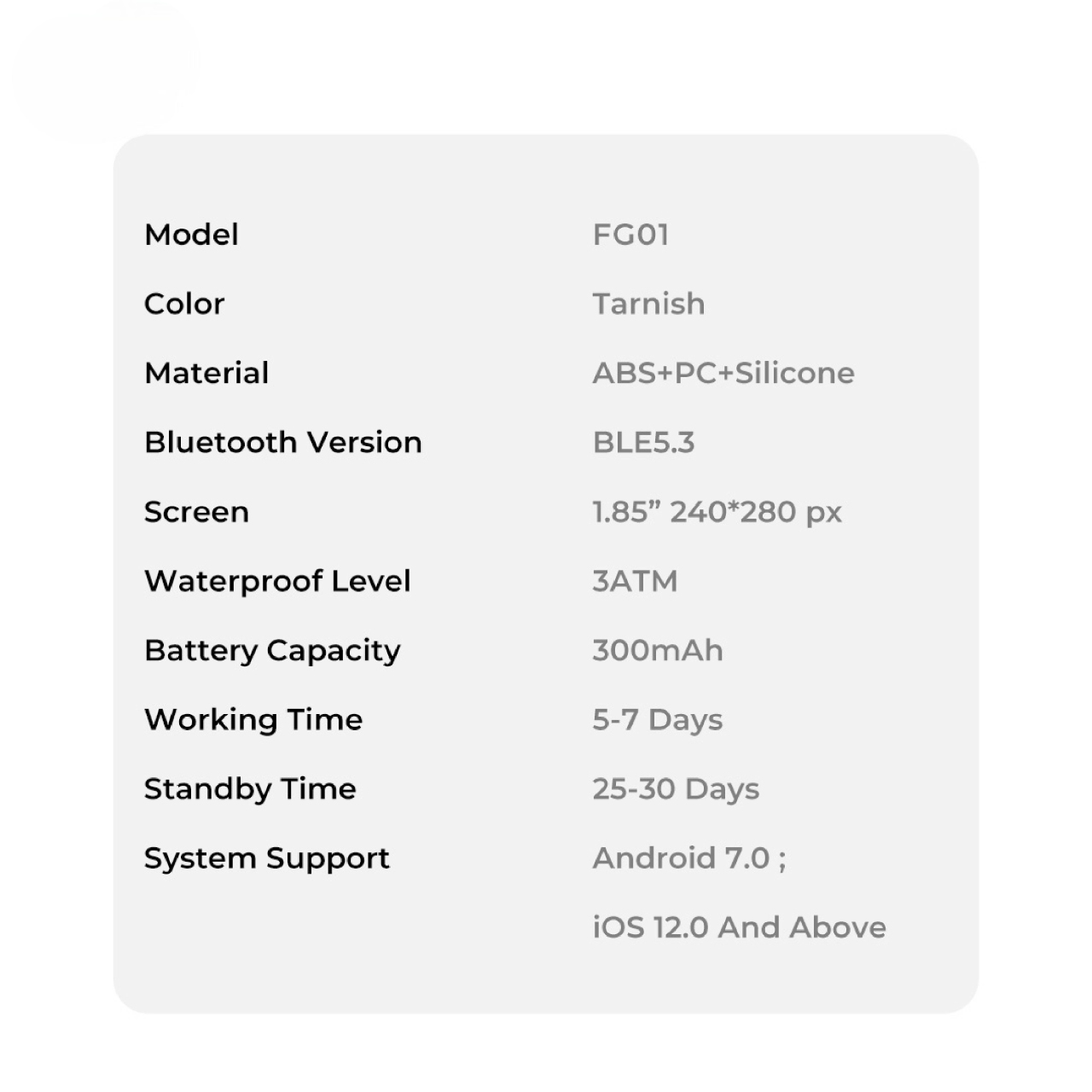Click the Waterproof Level label
The width and height of the screenshot is (1092, 1092).
point(277,581)
